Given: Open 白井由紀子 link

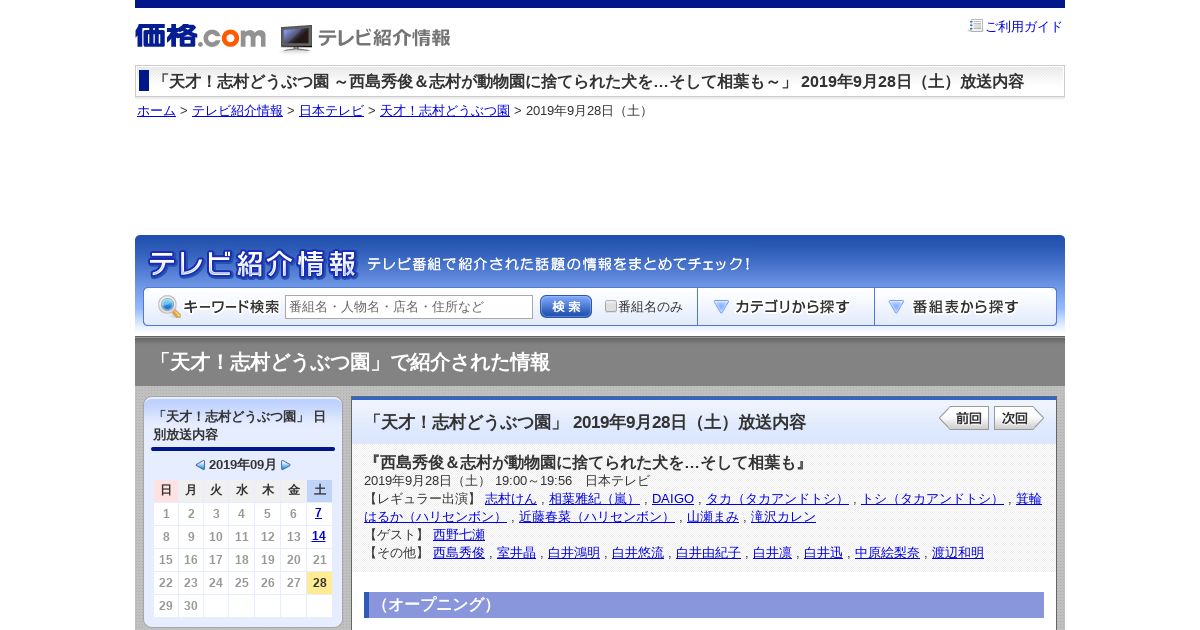Looking at the screenshot, I should click(x=708, y=553).
